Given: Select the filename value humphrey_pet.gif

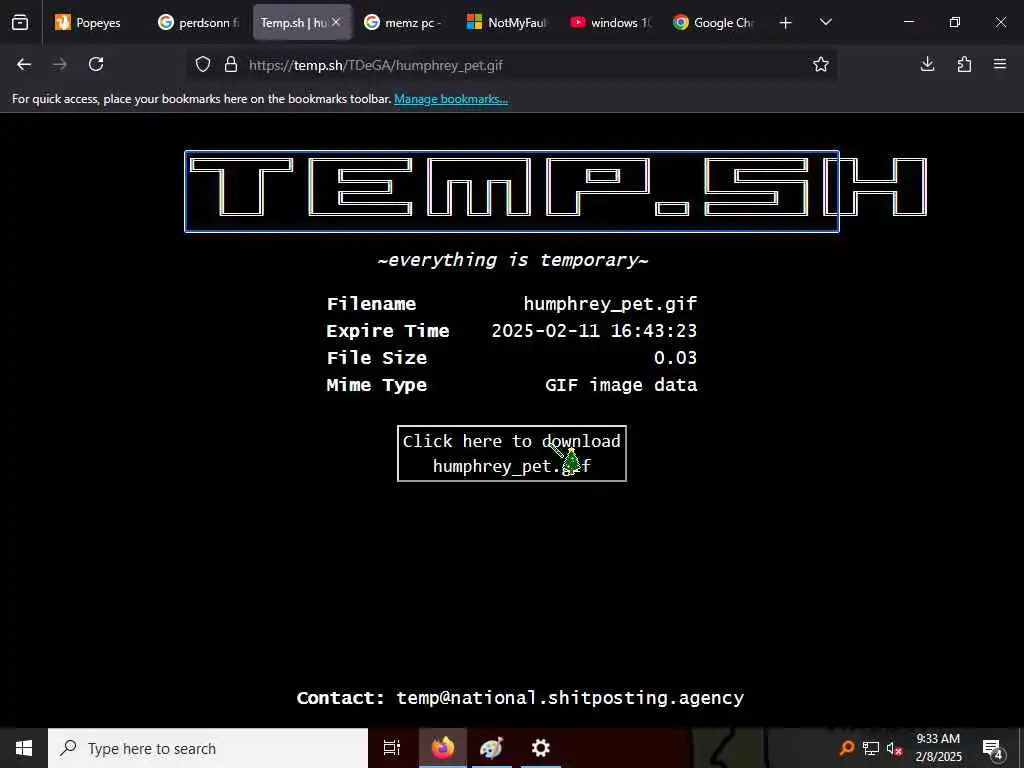Looking at the screenshot, I should pyautogui.click(x=610, y=304).
